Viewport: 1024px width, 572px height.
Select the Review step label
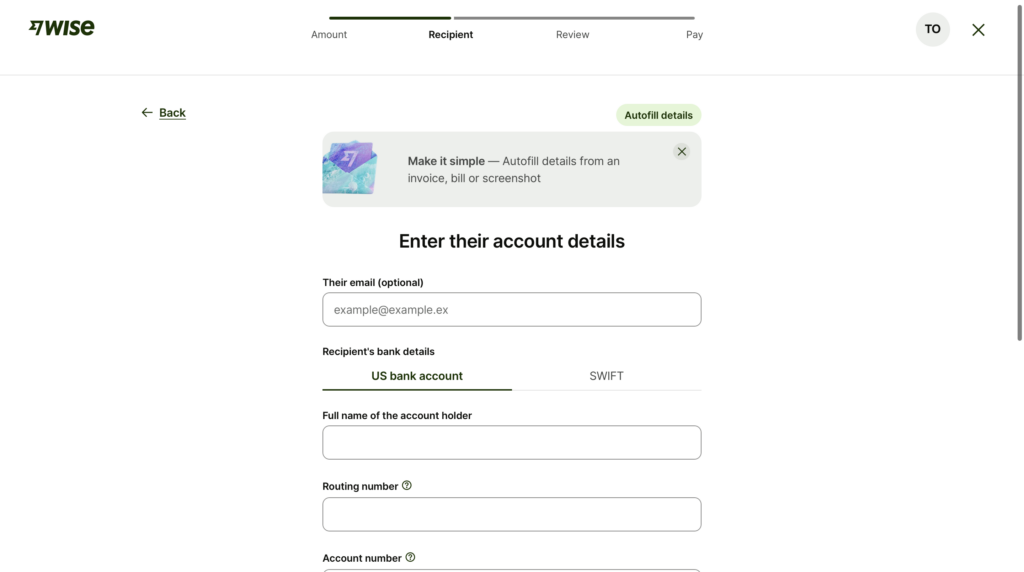pyautogui.click(x=572, y=35)
